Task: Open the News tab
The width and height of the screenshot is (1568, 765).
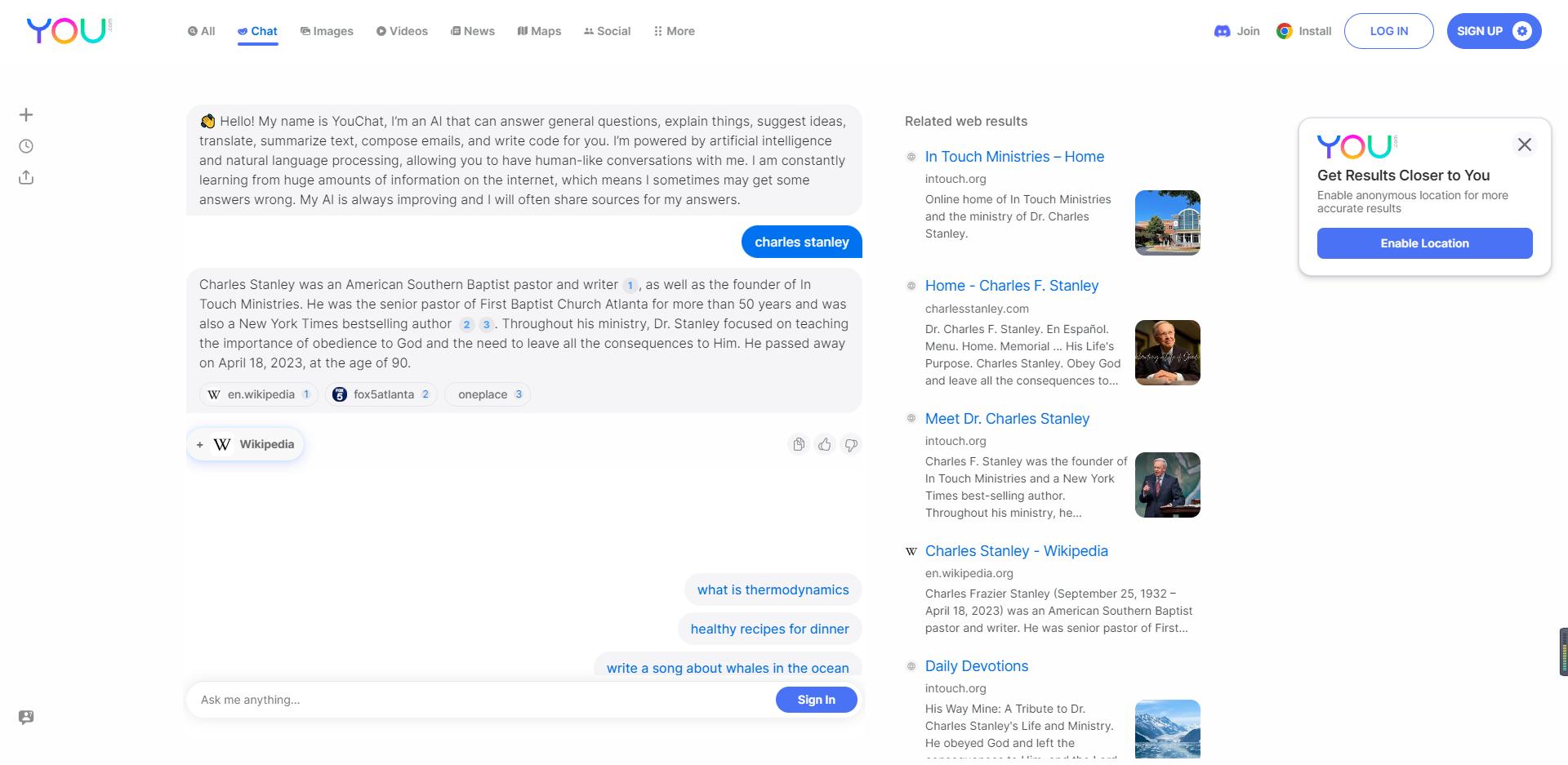Action: 472,31
